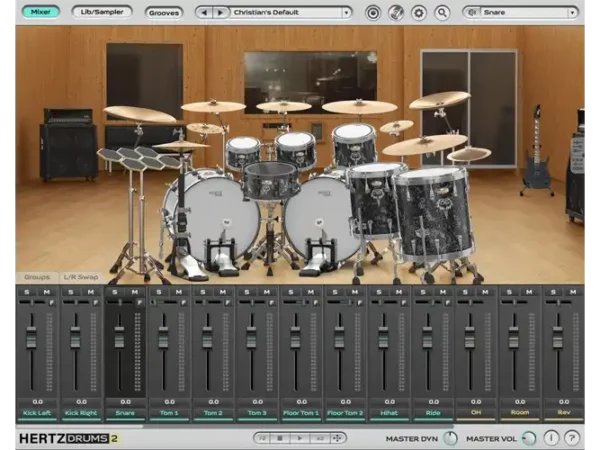Screen dimensions: 600x450
Task: Mute the Rev channel
Action: [573, 292]
